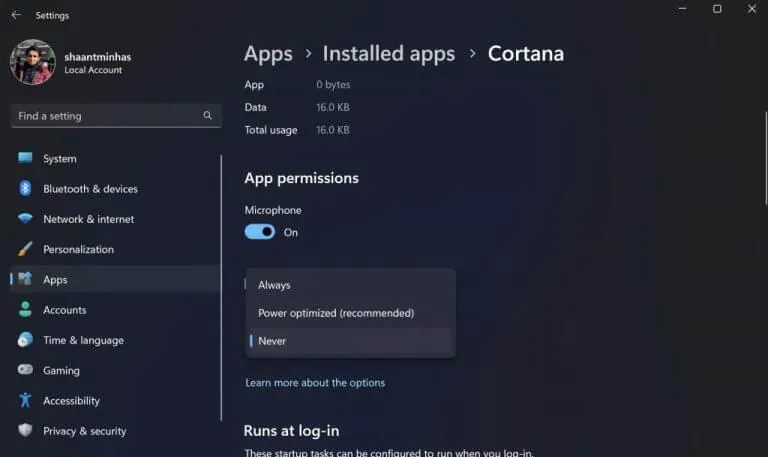Turn off the Microphone permission toggle
Image resolution: width=768 pixels, height=457 pixels.
click(x=260, y=232)
